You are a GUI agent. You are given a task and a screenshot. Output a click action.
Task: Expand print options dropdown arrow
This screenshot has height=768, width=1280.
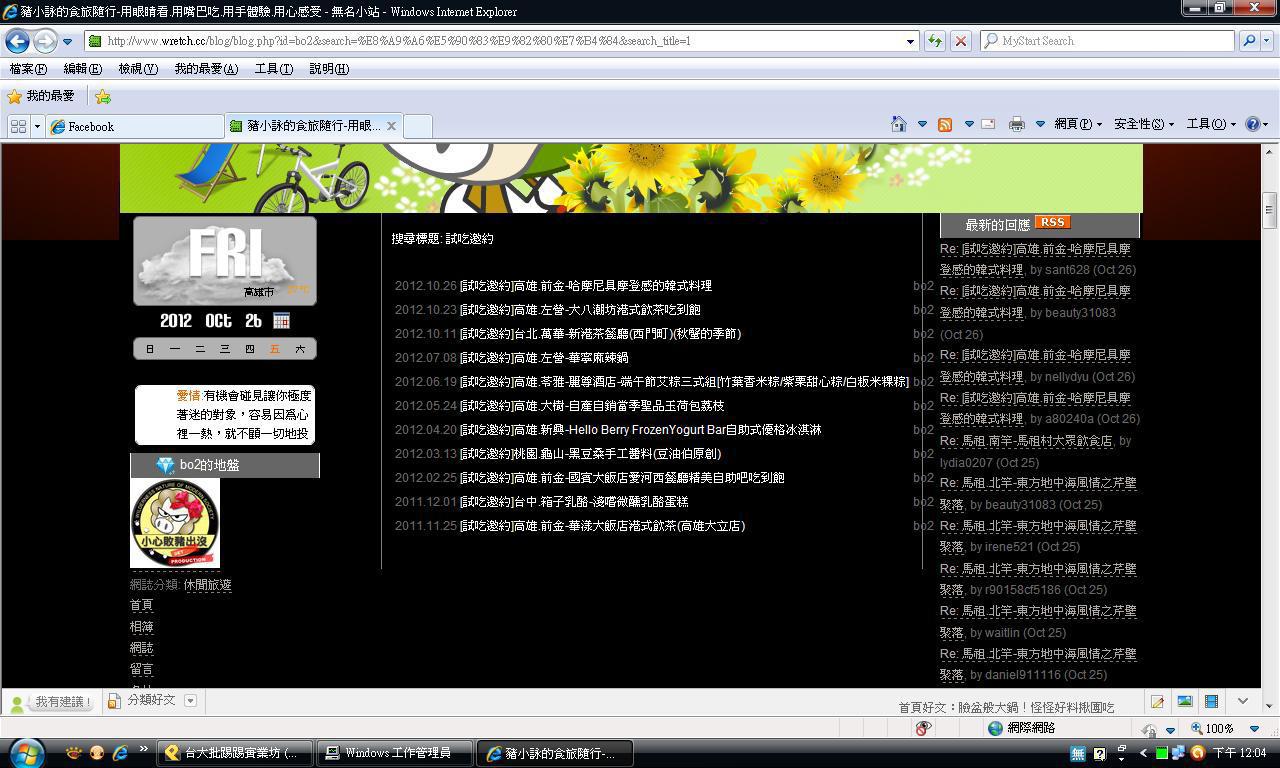pos(1040,124)
